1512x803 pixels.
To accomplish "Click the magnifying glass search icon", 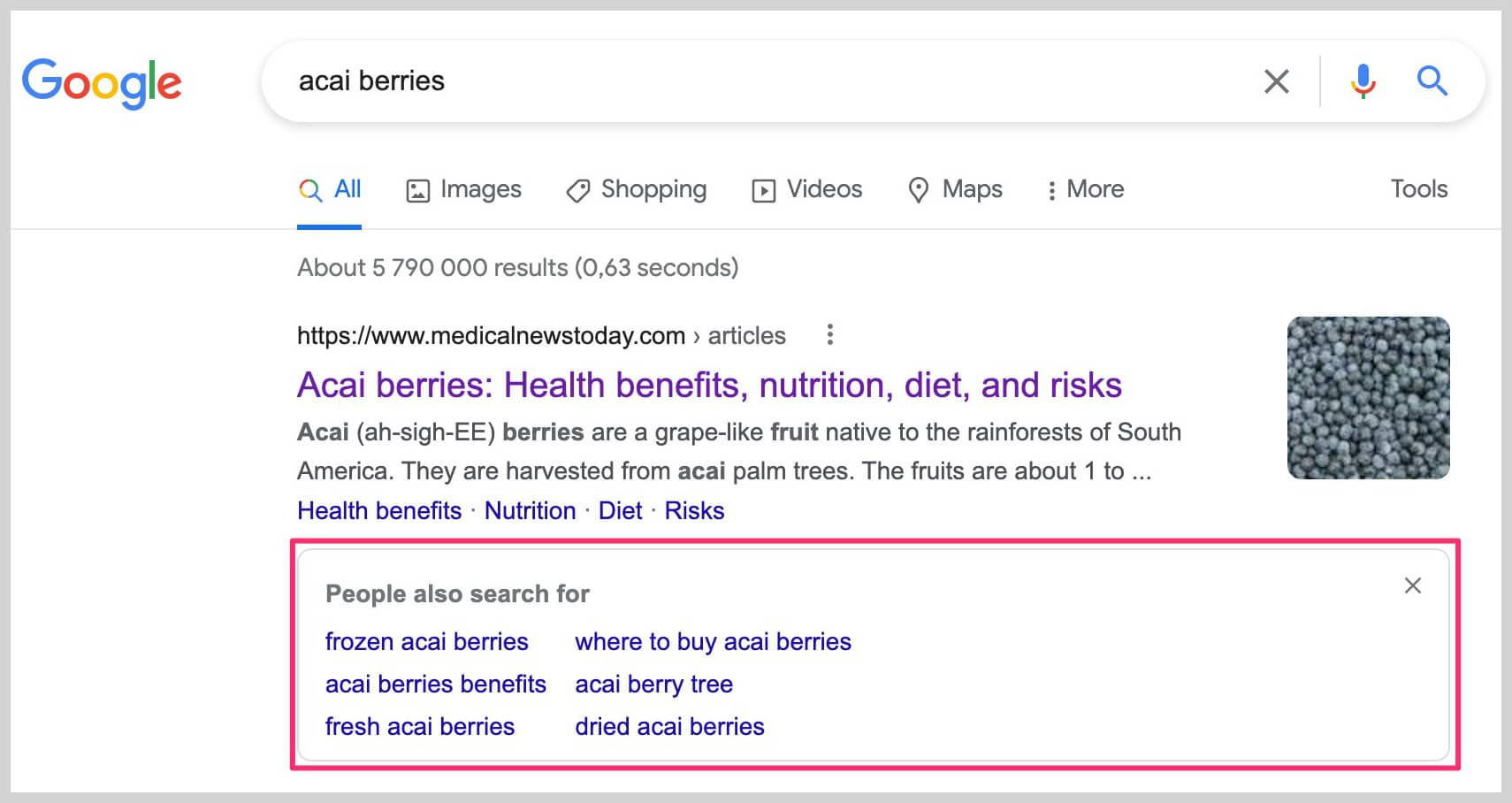I will 1433,81.
